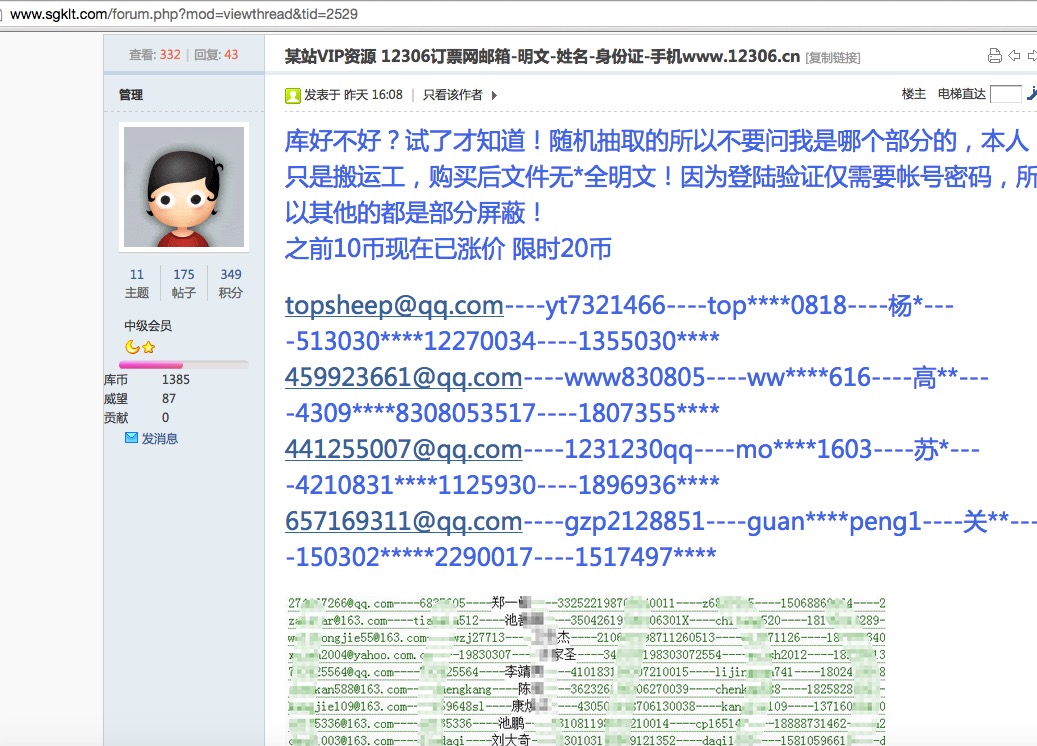Click the print icon beside the thread title
The width and height of the screenshot is (1037, 746).
(994, 56)
